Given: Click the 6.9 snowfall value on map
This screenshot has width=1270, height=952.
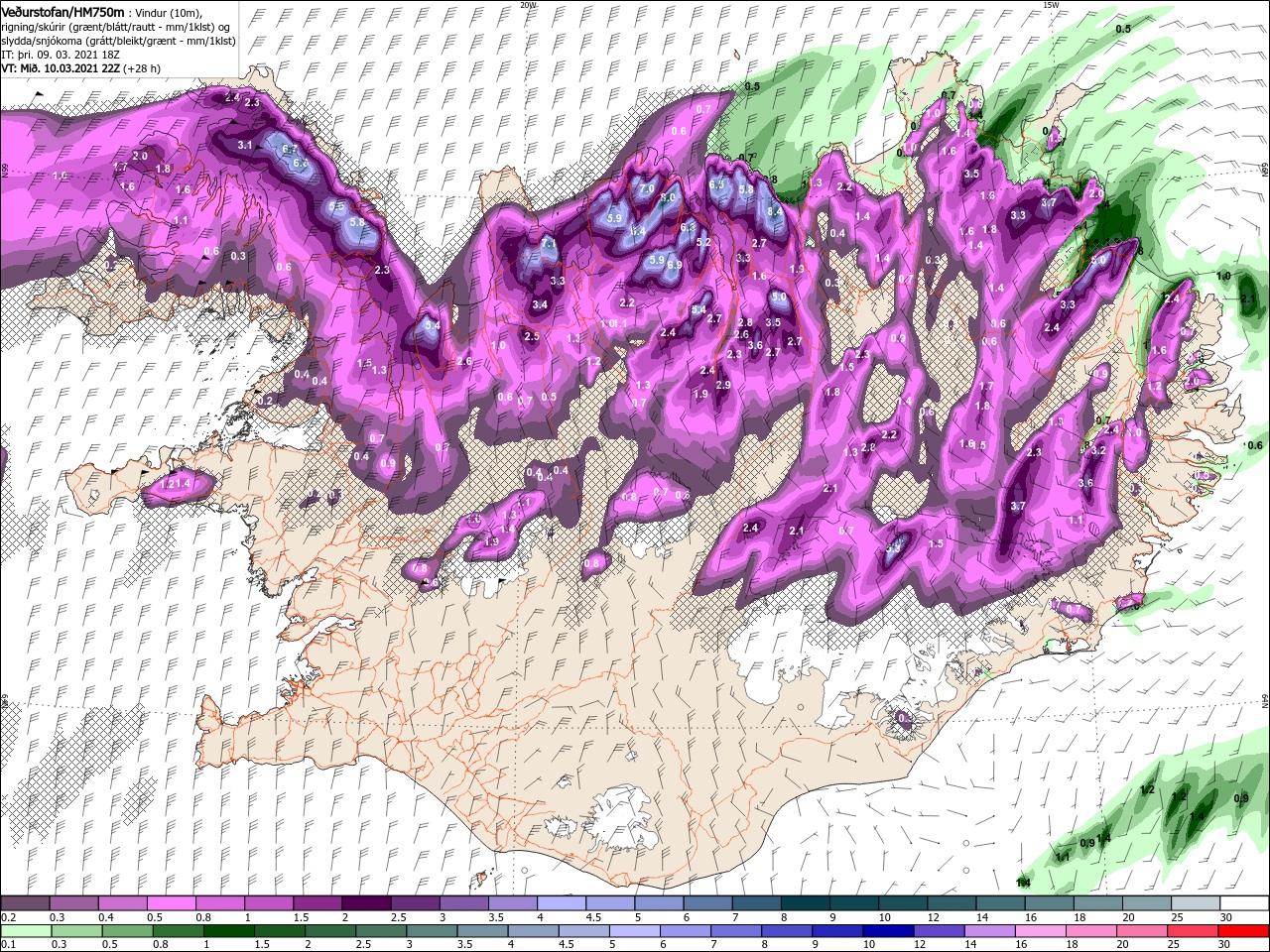Looking at the screenshot, I should point(674,265).
